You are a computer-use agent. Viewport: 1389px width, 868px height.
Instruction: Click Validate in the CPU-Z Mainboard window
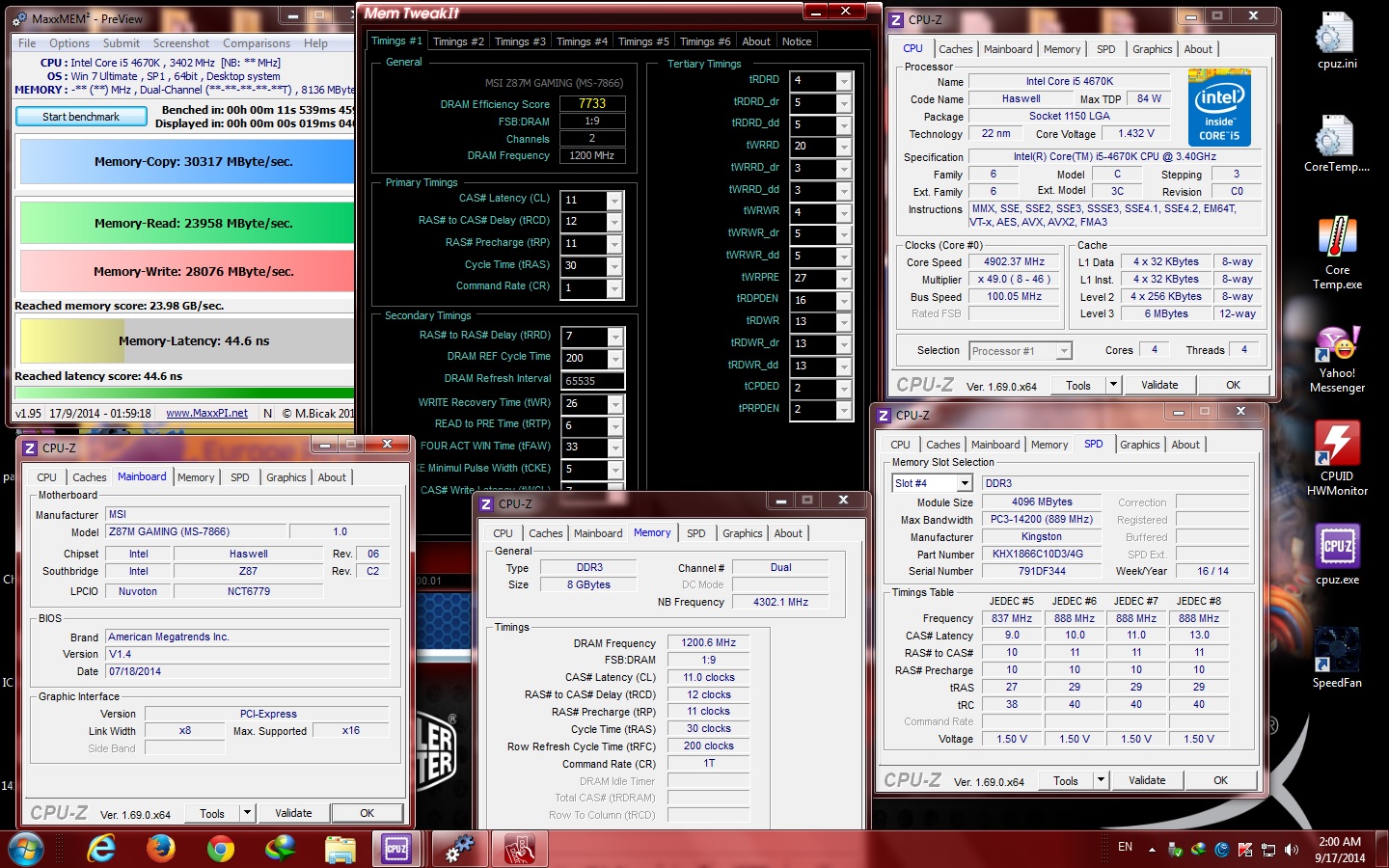point(293,813)
